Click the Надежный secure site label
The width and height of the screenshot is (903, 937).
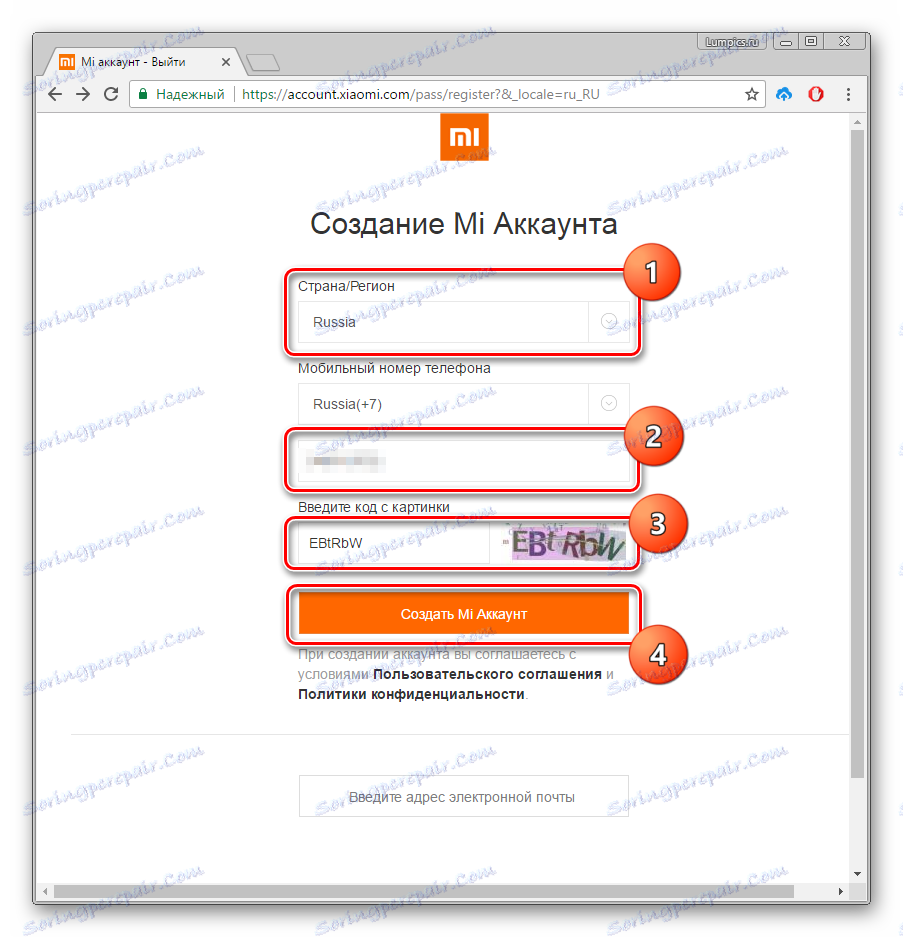point(190,94)
